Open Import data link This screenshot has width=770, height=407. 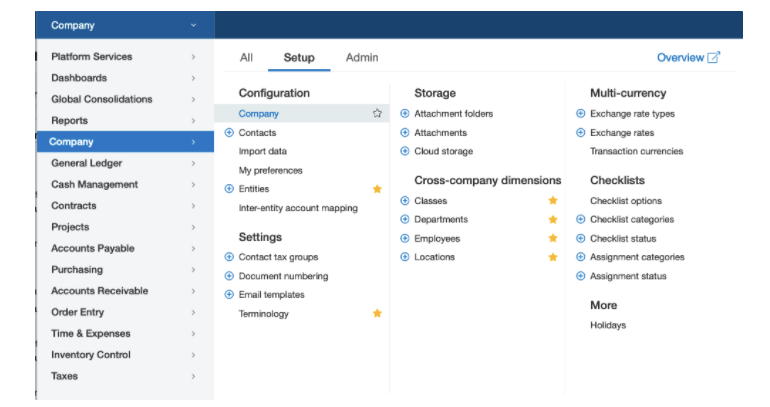(263, 151)
